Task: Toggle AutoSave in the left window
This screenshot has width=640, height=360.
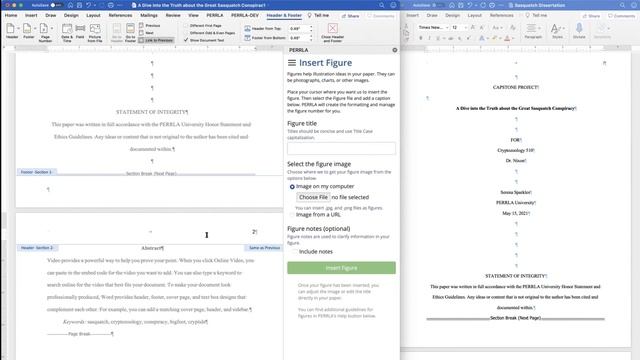Action: (x=56, y=5)
